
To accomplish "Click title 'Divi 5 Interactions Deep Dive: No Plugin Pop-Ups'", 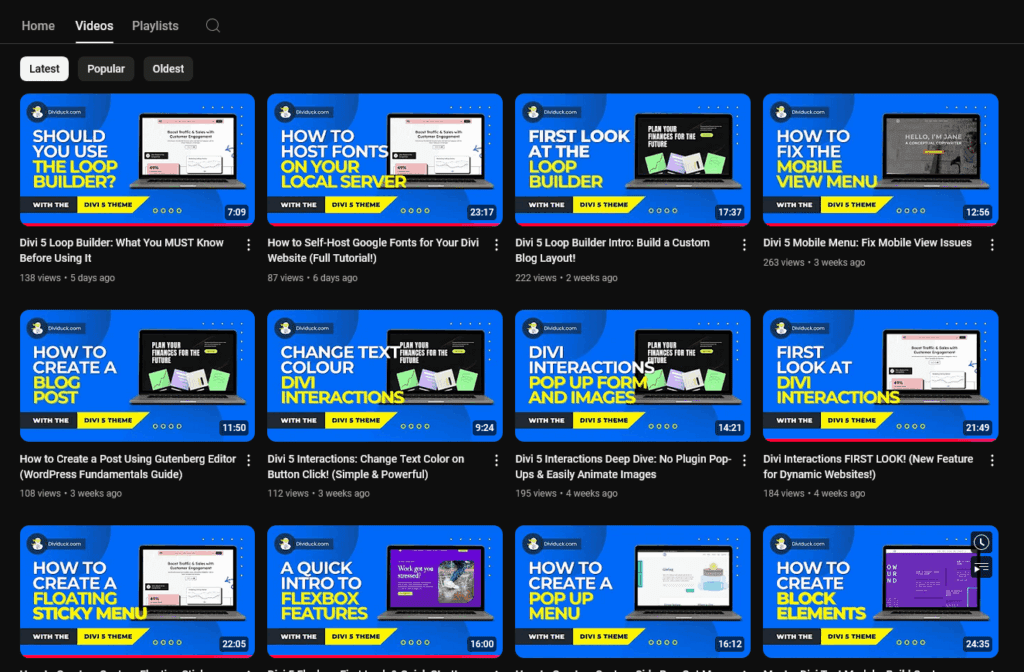I will [623, 466].
